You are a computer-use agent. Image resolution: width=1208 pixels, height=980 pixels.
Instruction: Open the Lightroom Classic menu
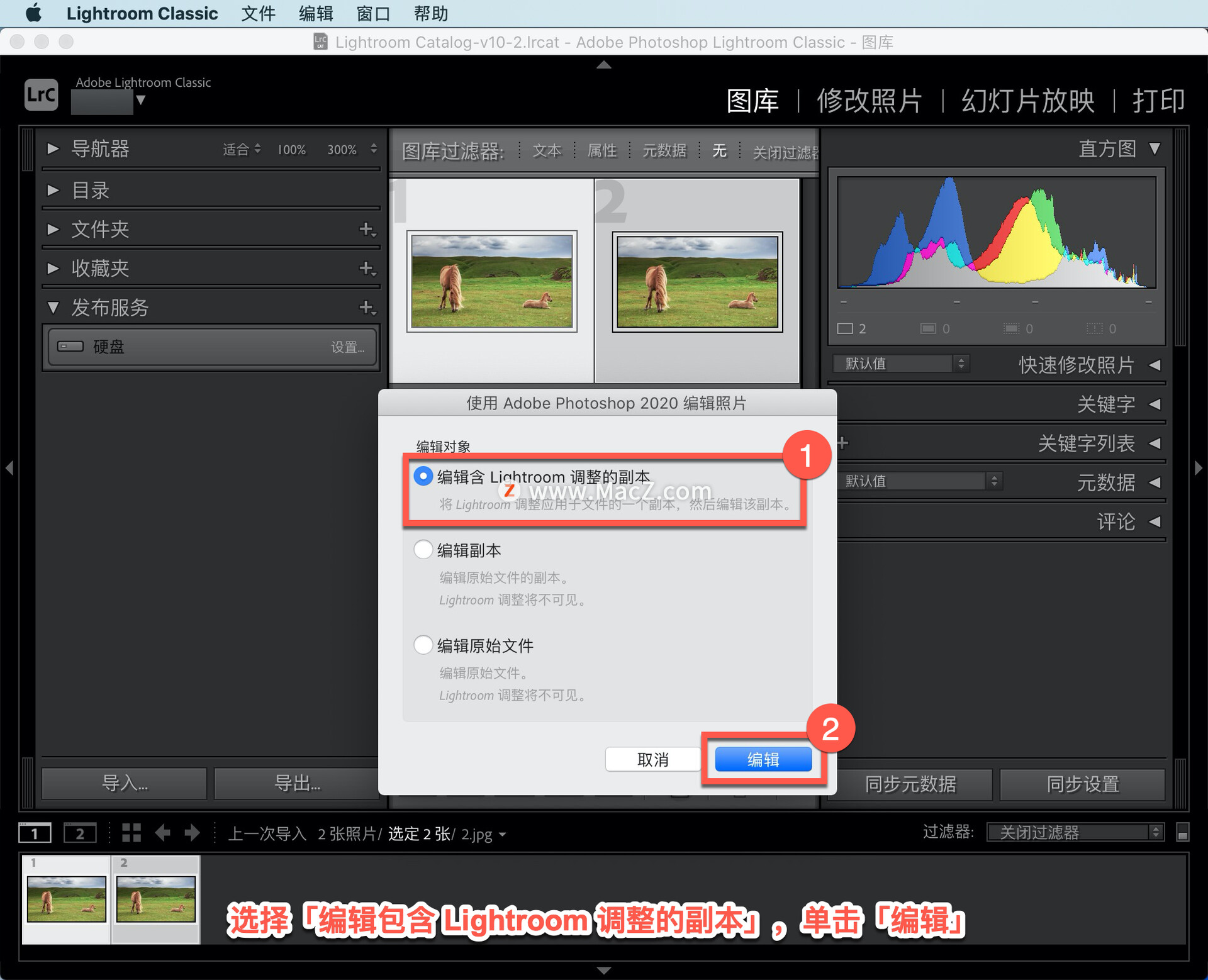pyautogui.click(x=142, y=13)
